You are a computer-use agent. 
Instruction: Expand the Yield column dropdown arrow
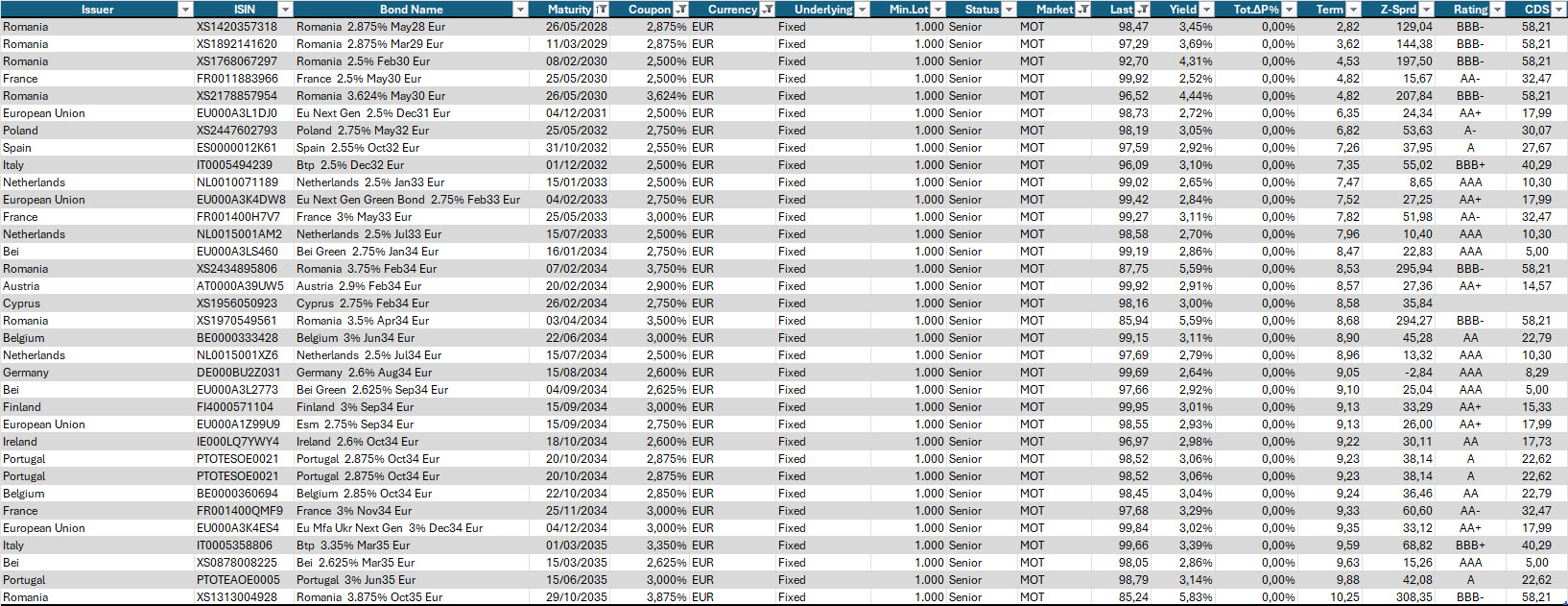(x=1207, y=10)
